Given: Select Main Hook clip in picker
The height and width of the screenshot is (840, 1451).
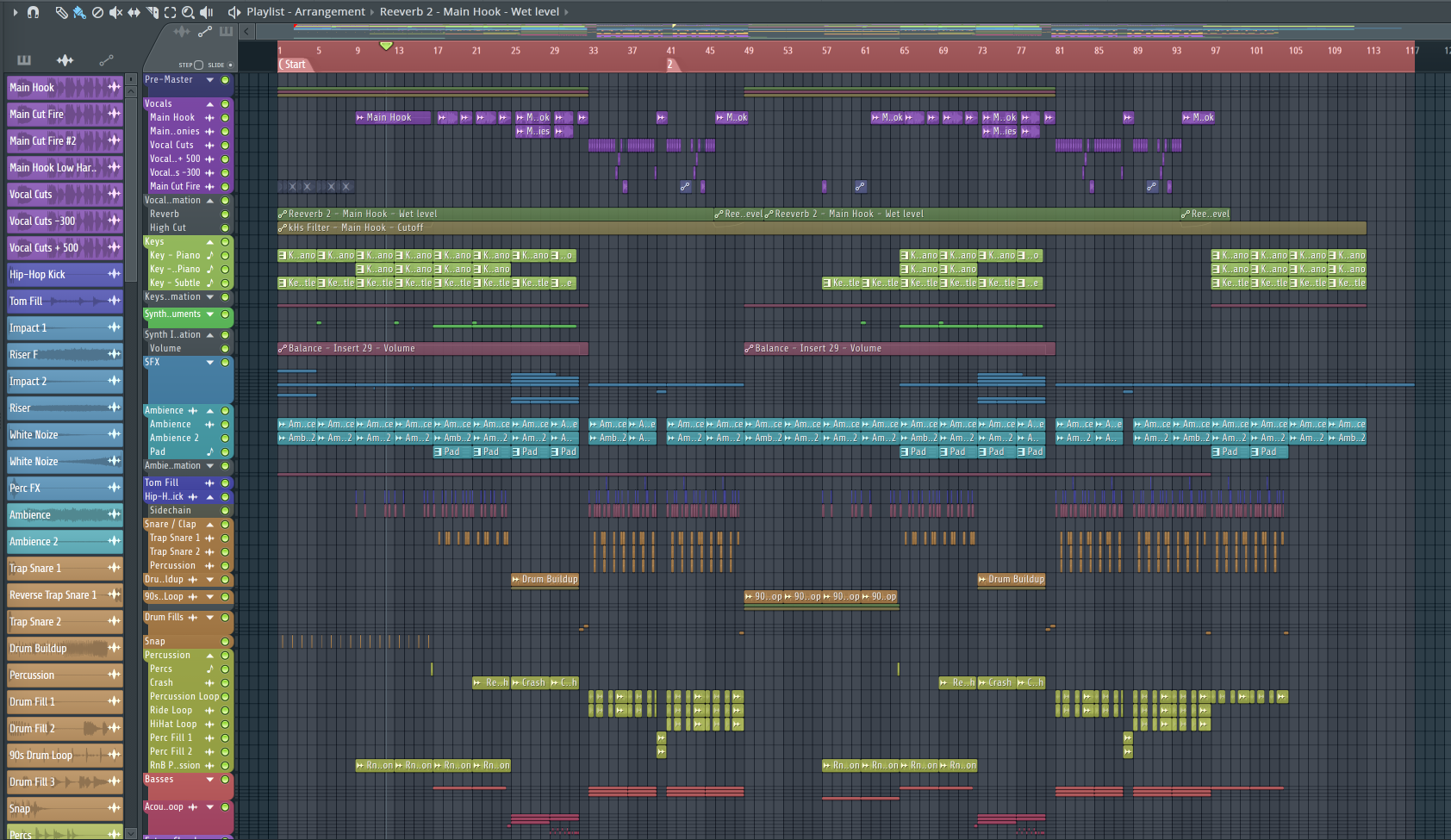Looking at the screenshot, I should point(65,87).
